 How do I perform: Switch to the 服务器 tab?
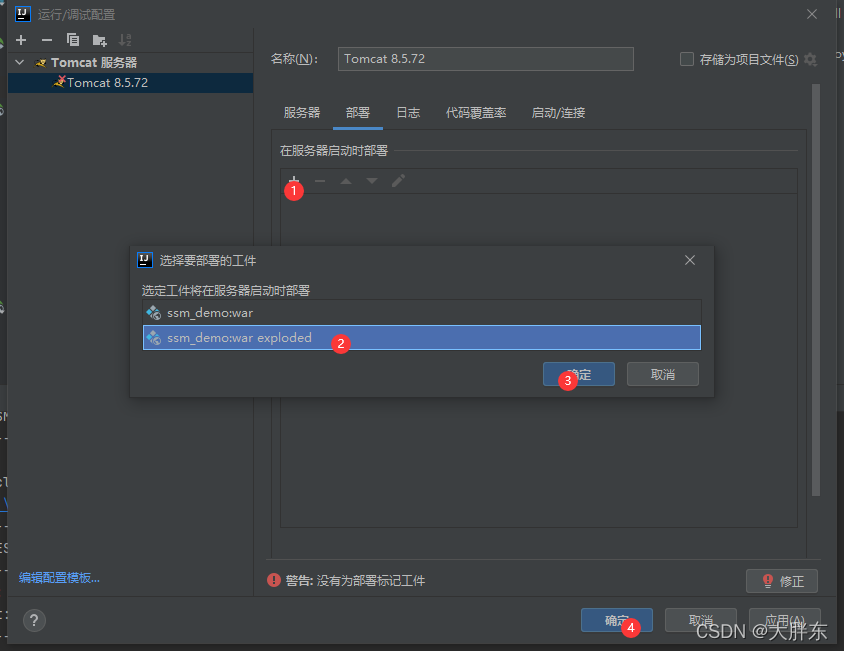pos(302,113)
